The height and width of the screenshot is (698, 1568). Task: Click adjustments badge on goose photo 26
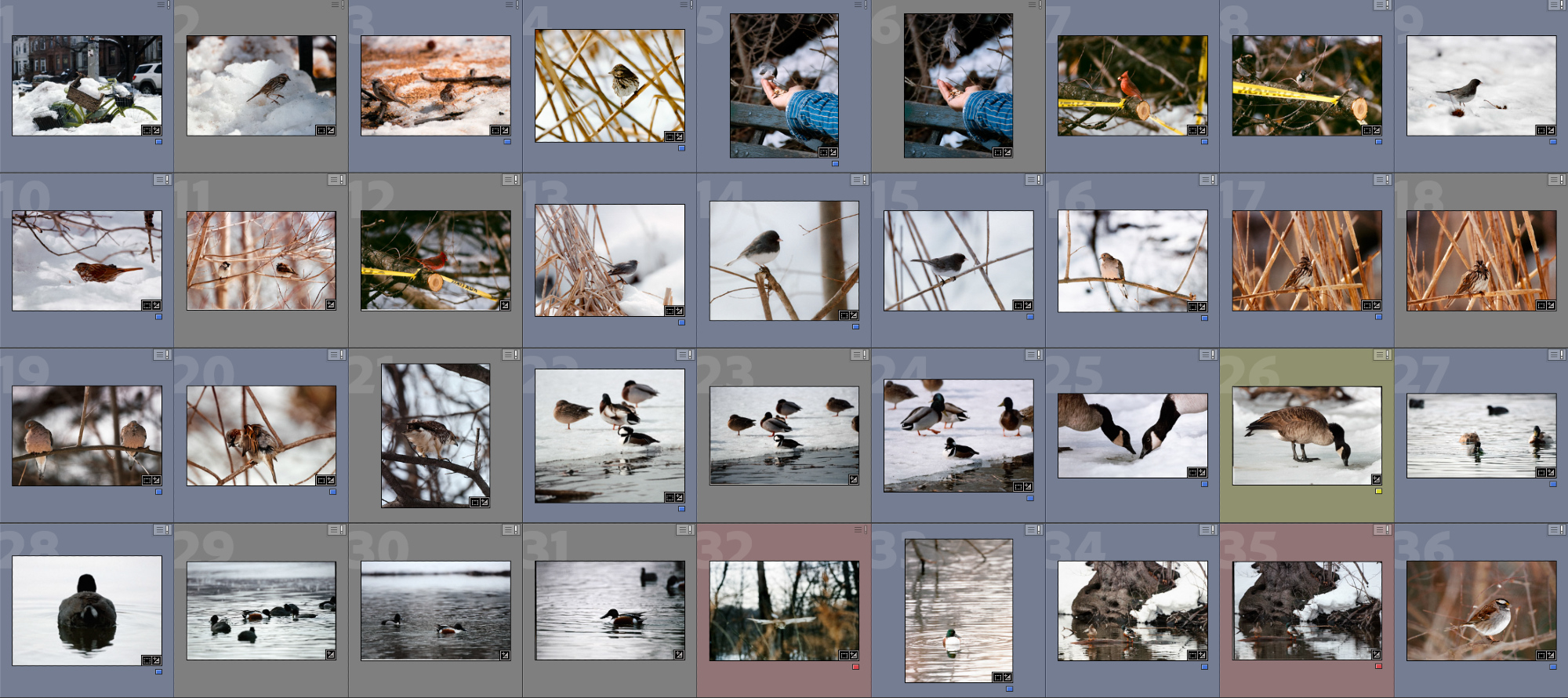point(1376,479)
